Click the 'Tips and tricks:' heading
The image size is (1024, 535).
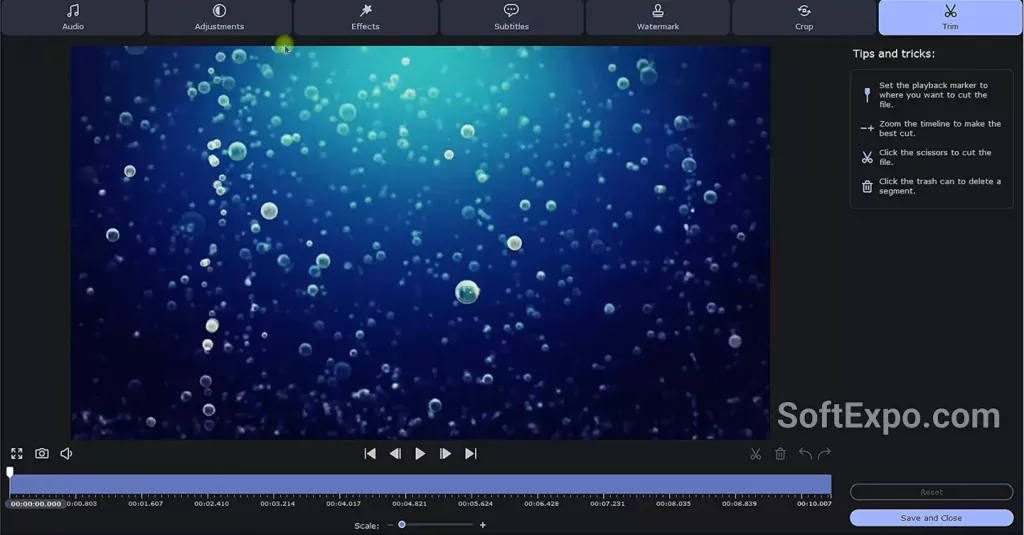[893, 54]
